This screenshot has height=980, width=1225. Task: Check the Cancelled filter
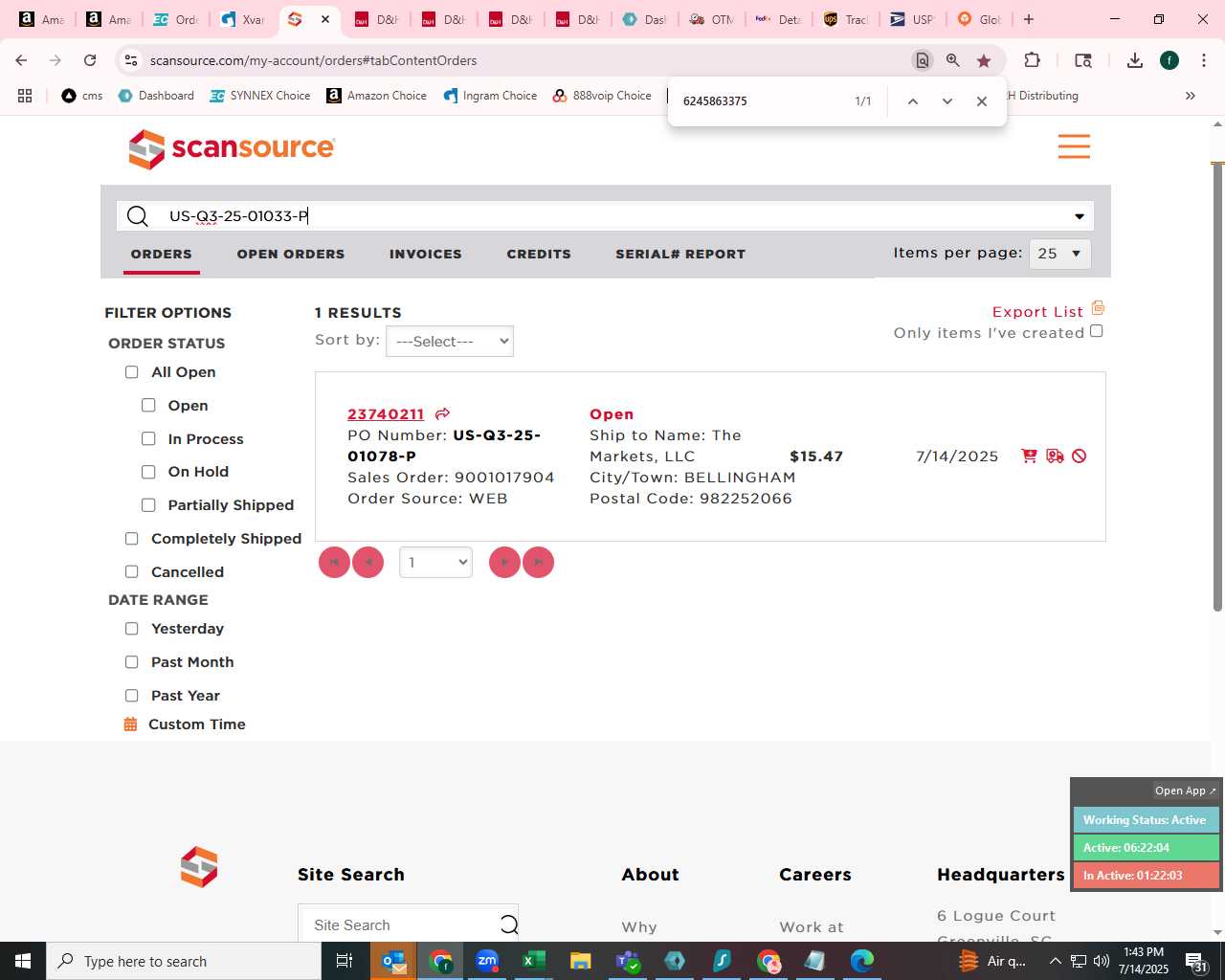tap(132, 572)
